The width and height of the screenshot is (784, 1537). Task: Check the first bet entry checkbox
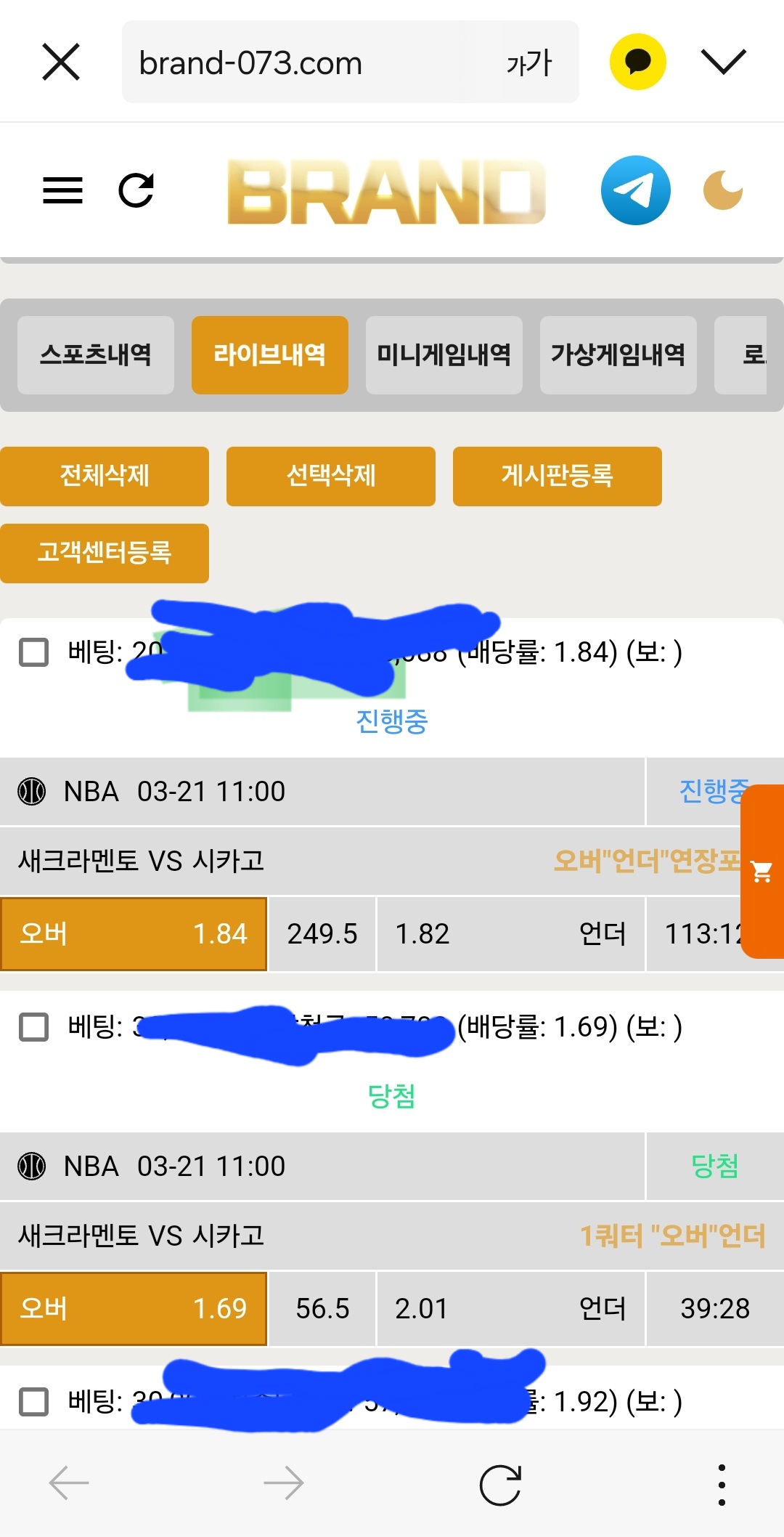pyautogui.click(x=33, y=652)
